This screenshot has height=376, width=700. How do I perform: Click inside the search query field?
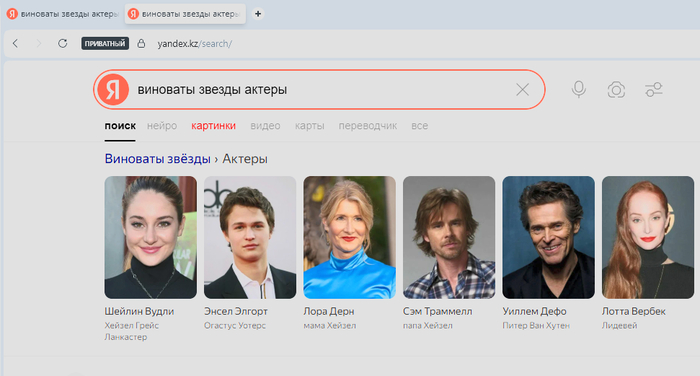(324, 90)
